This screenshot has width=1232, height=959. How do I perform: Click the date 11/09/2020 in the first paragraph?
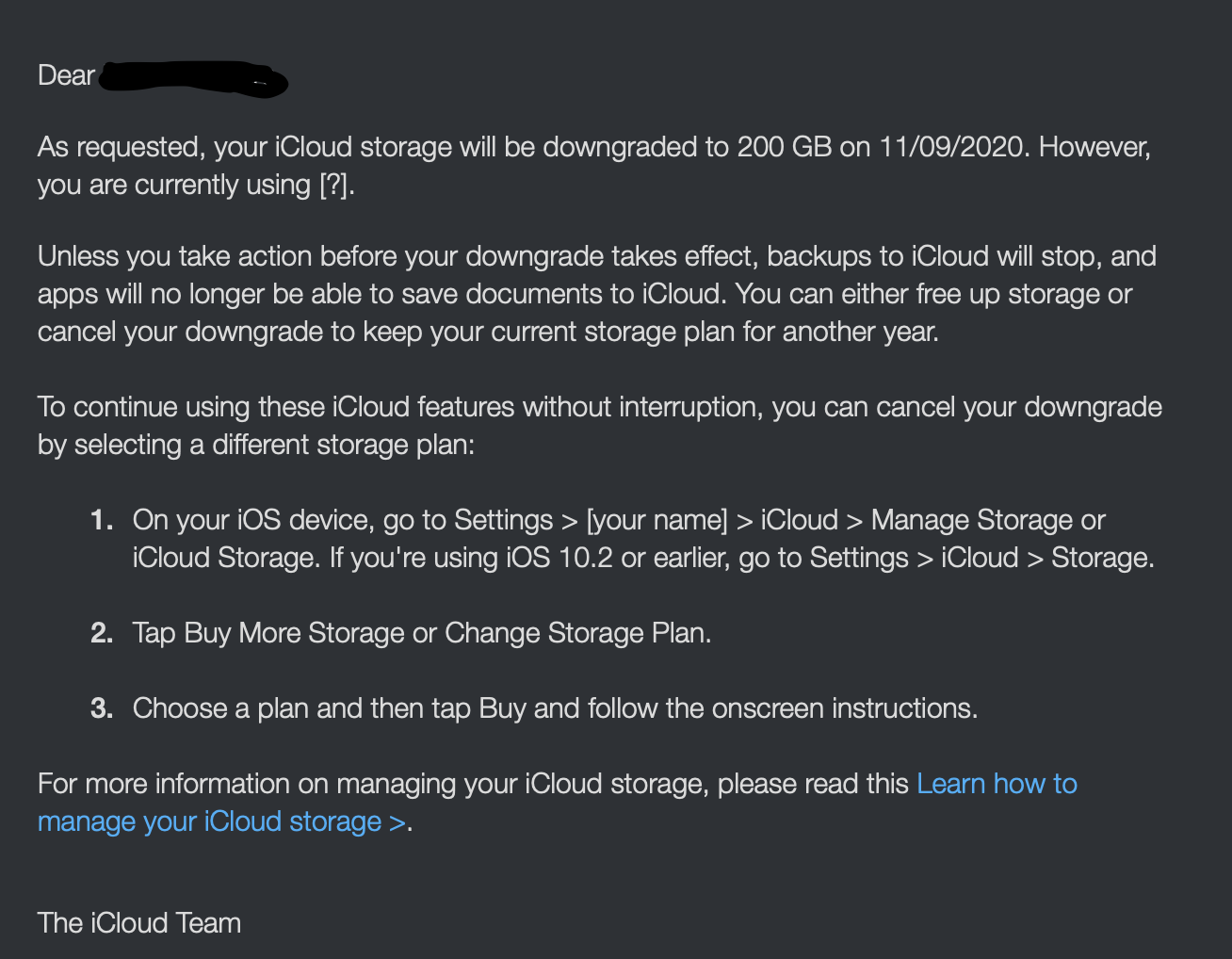tap(950, 147)
